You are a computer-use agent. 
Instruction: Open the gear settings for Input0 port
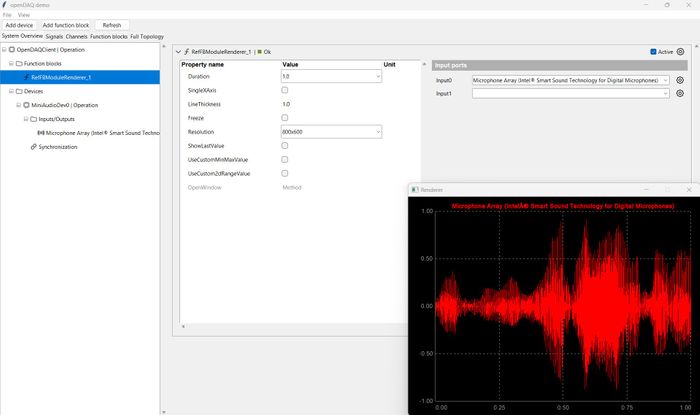(680, 79)
